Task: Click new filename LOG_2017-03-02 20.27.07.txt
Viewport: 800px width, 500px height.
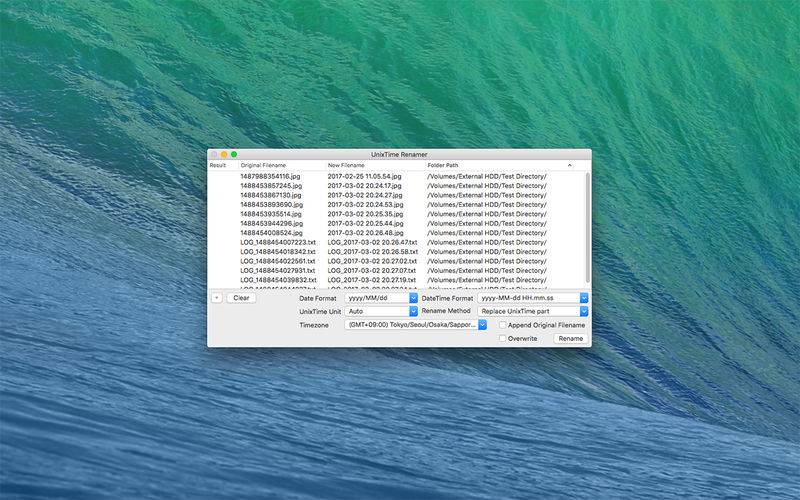Action: click(371, 270)
